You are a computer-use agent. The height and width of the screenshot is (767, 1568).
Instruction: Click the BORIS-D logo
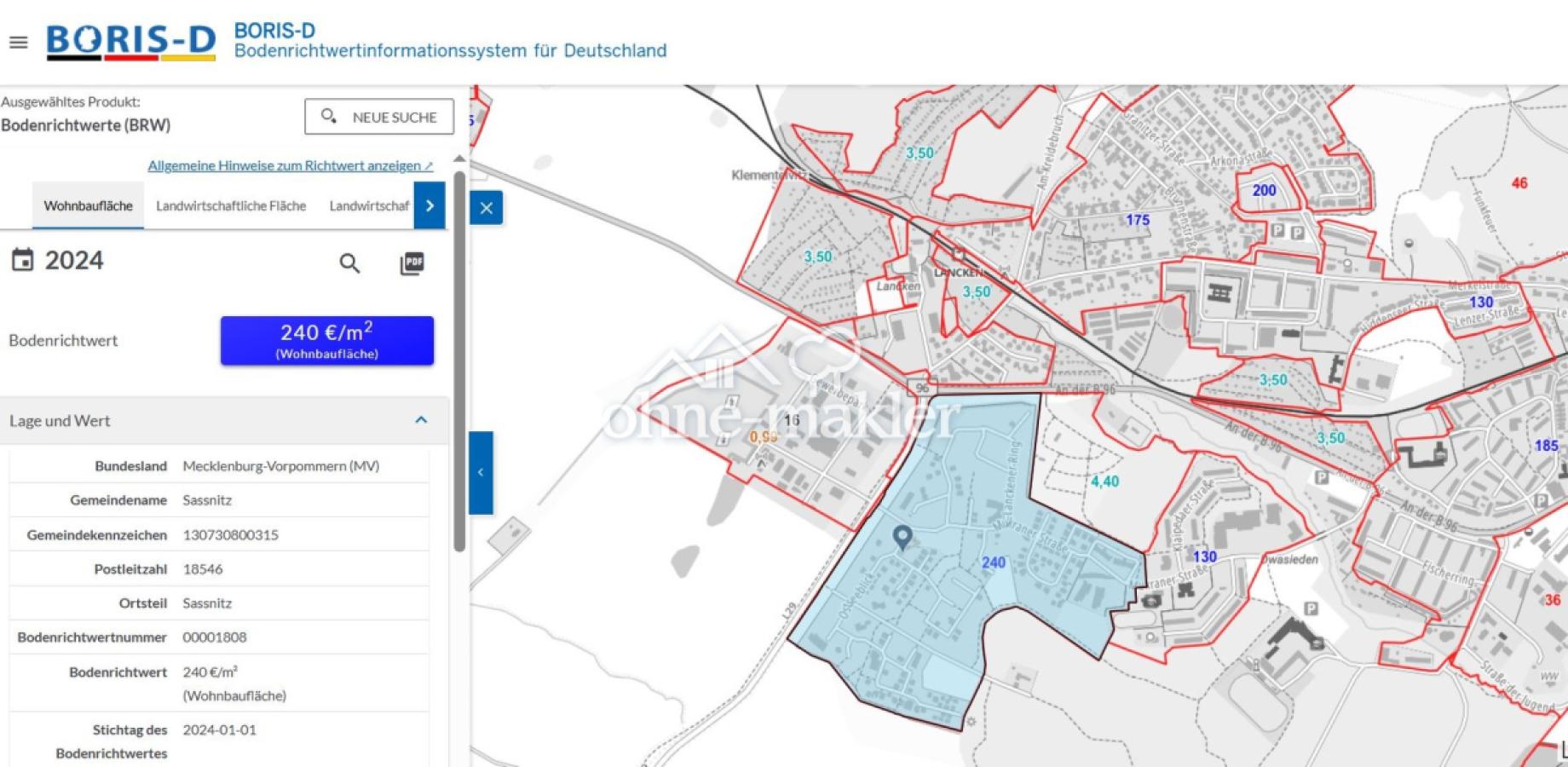[x=131, y=42]
